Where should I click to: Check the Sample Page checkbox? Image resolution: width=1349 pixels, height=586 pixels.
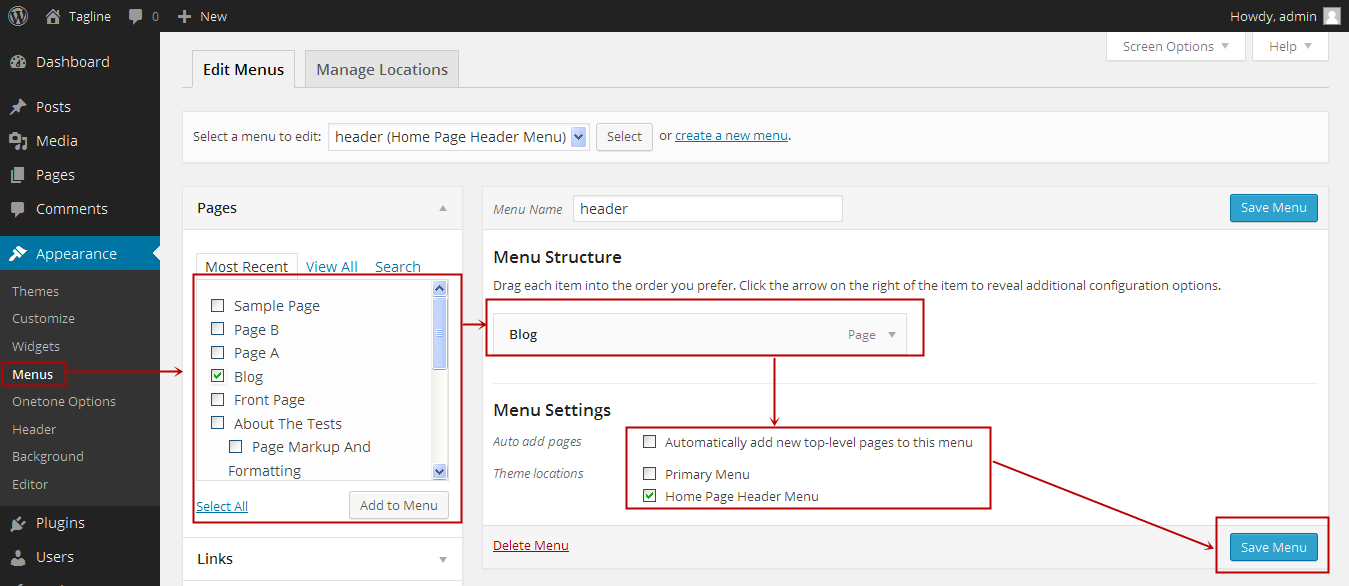click(x=218, y=305)
